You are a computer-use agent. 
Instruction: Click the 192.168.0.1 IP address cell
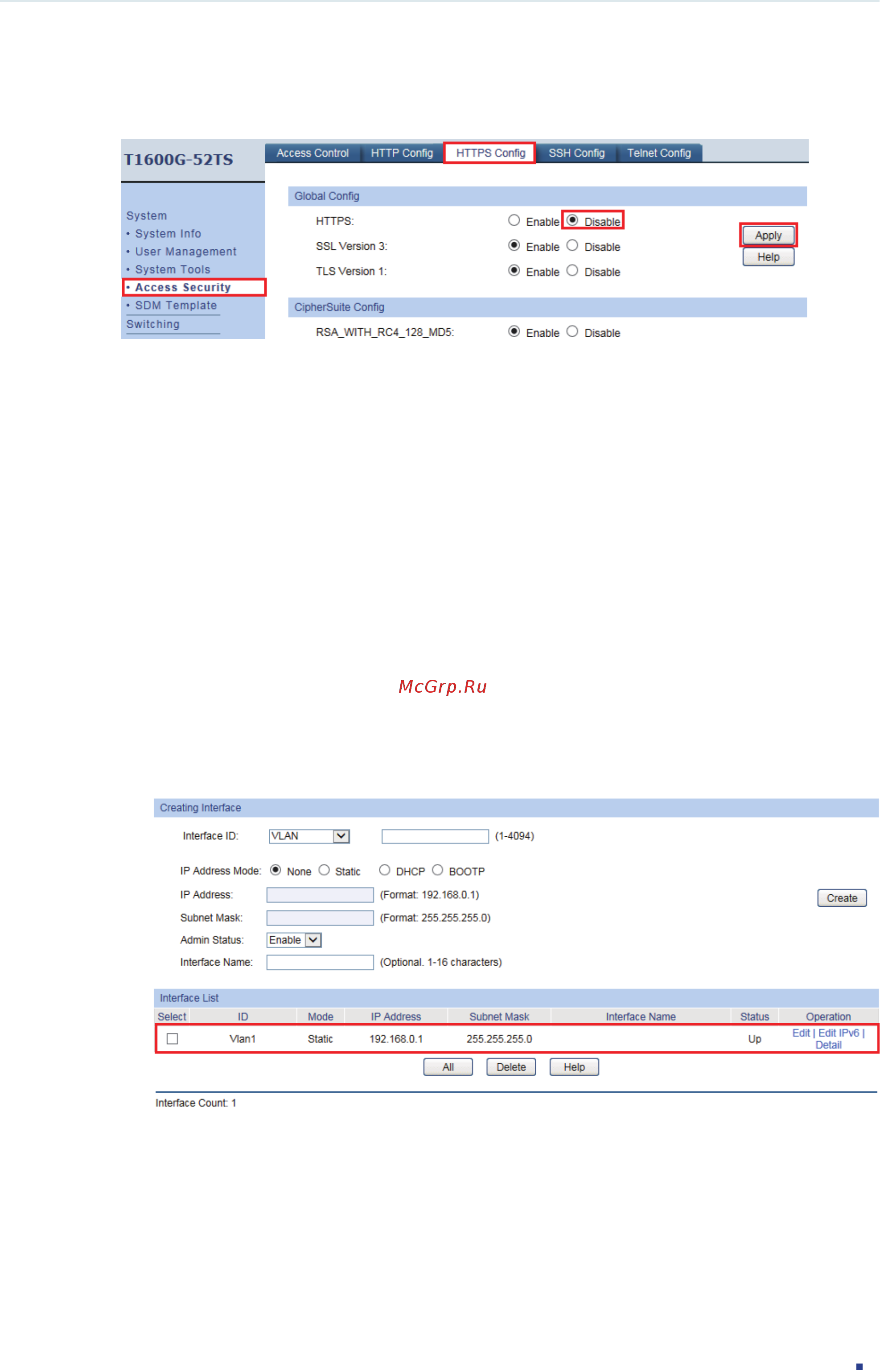(396, 1039)
